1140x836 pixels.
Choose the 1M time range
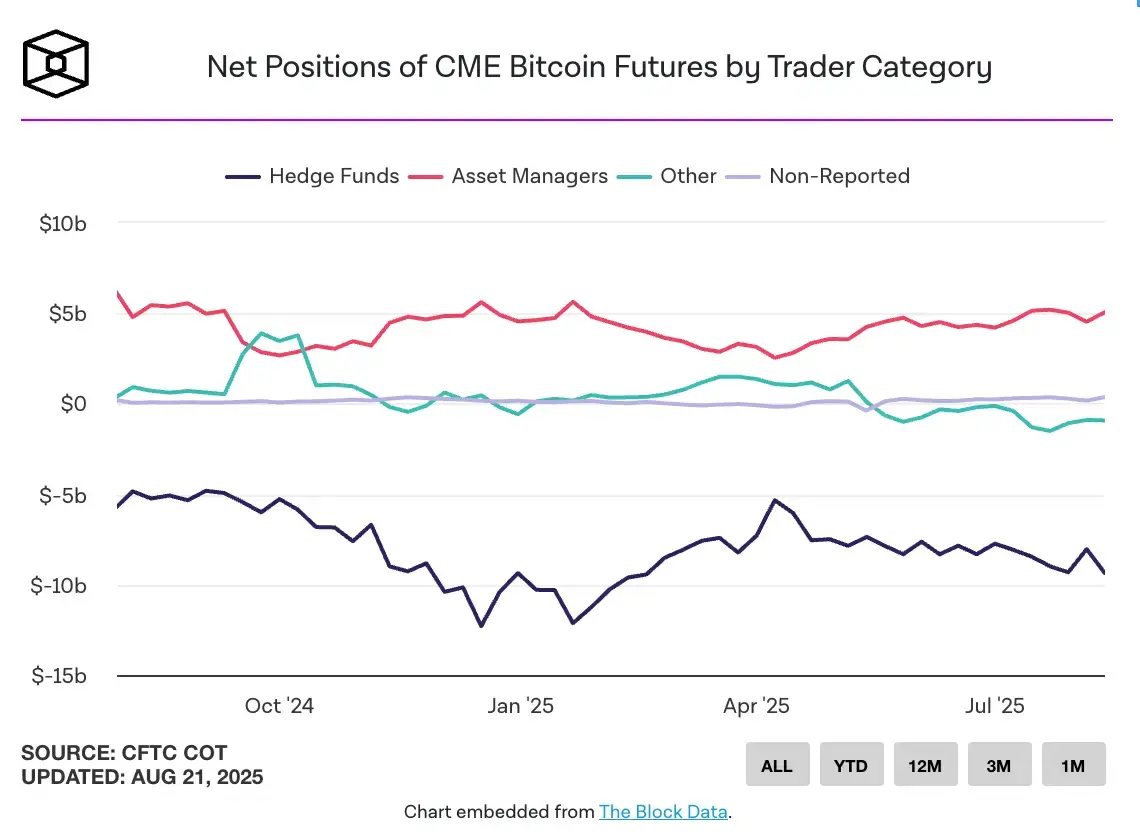coord(1073,766)
